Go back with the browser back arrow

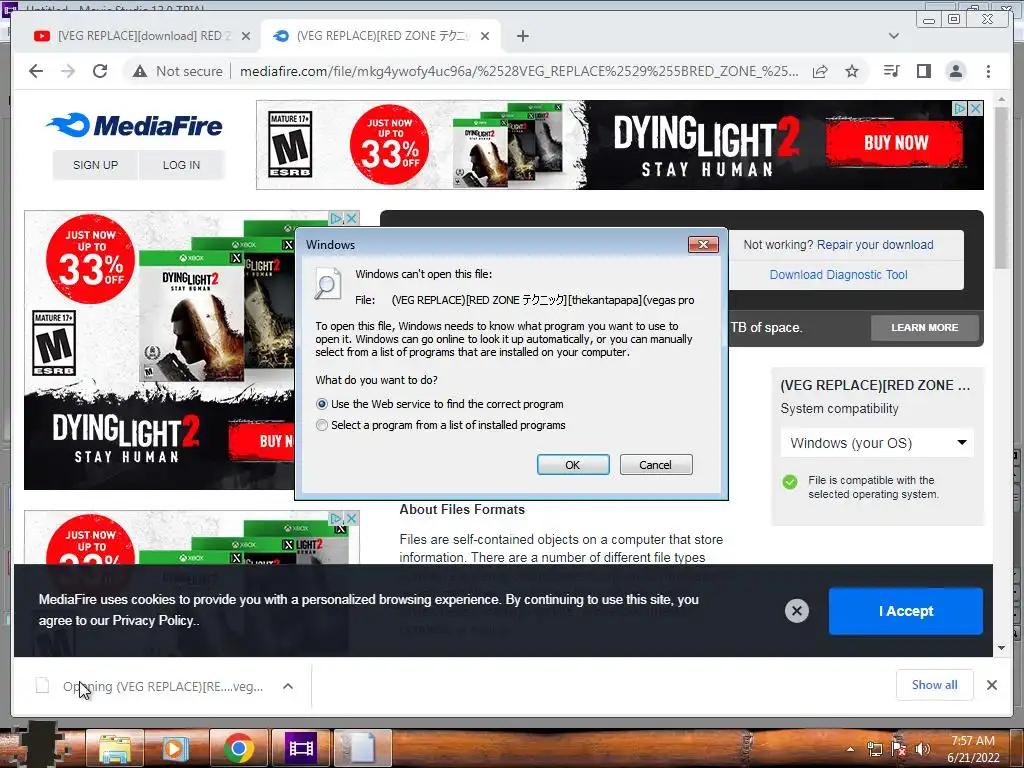tap(36, 71)
